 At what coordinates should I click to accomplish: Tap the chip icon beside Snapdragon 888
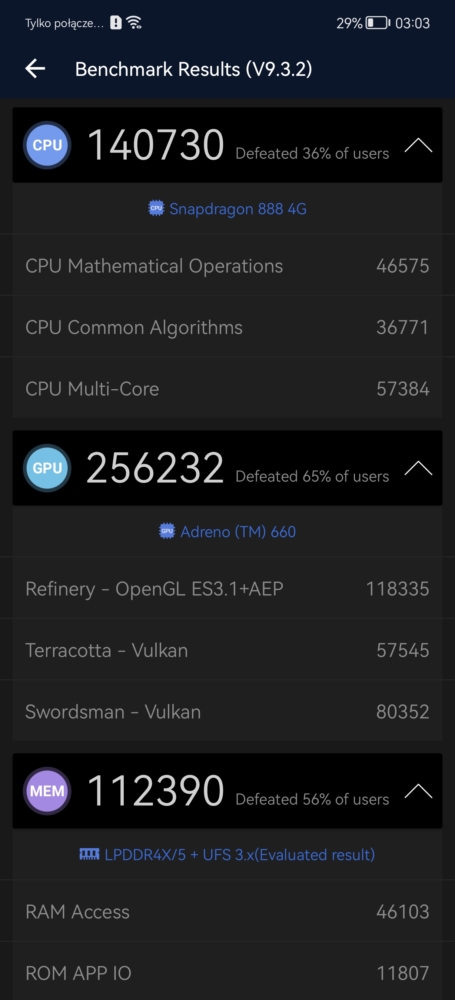156,209
